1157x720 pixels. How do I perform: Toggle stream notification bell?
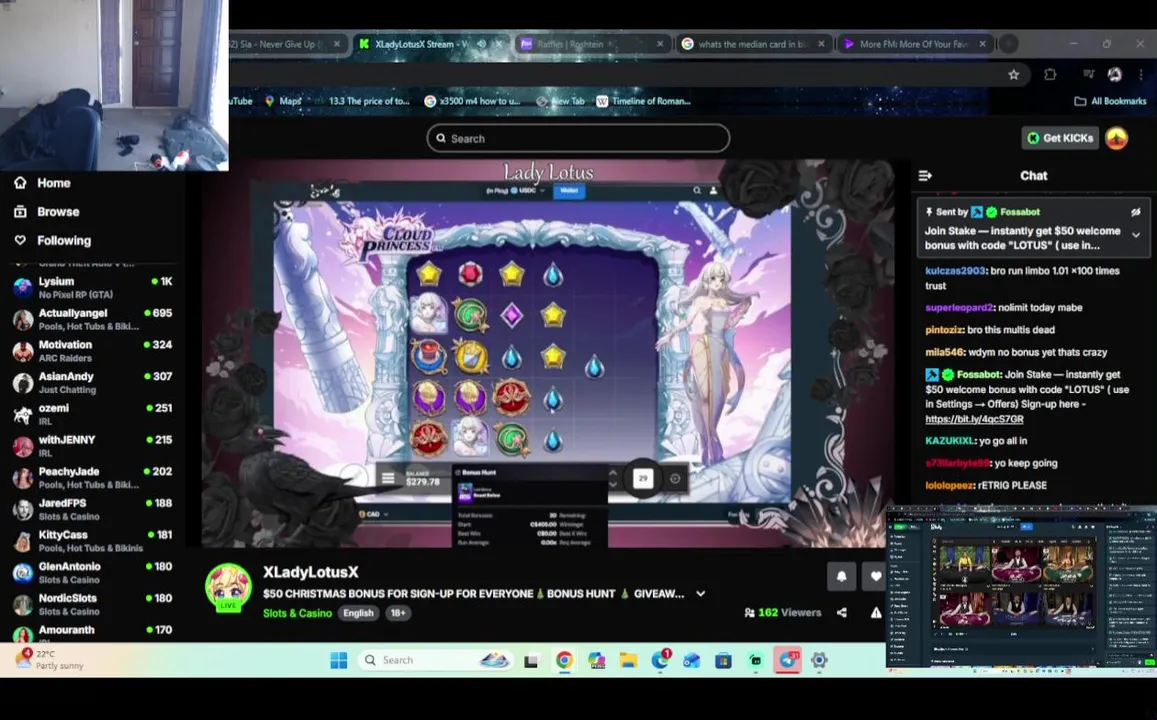842,576
